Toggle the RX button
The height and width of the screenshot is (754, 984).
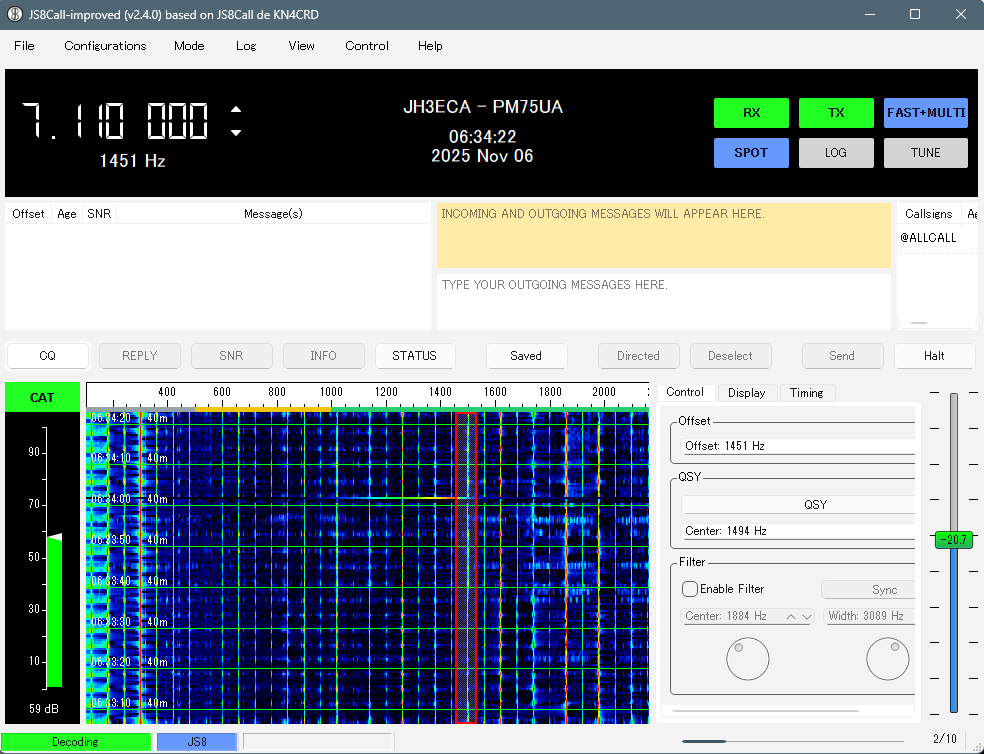pyautogui.click(x=751, y=113)
